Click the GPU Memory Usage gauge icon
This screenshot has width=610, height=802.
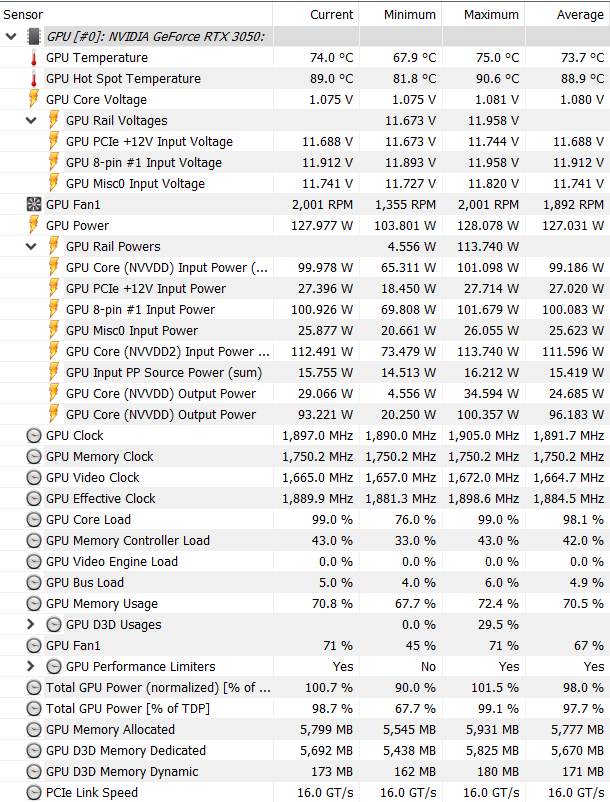(34, 604)
